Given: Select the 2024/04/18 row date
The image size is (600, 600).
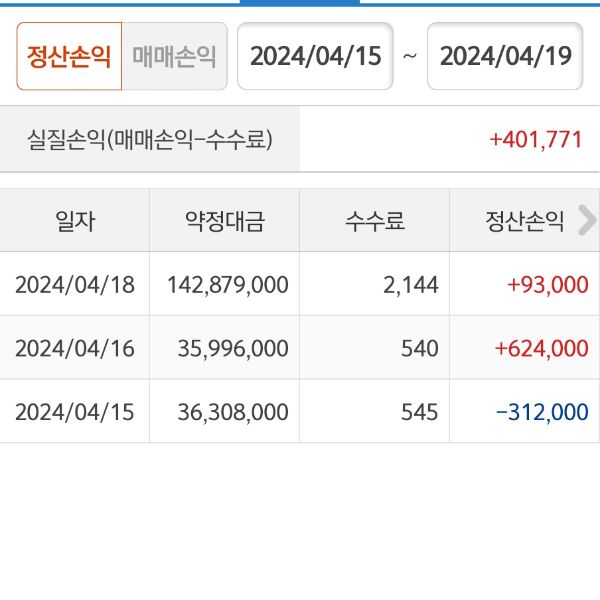Looking at the screenshot, I should coord(75,284).
